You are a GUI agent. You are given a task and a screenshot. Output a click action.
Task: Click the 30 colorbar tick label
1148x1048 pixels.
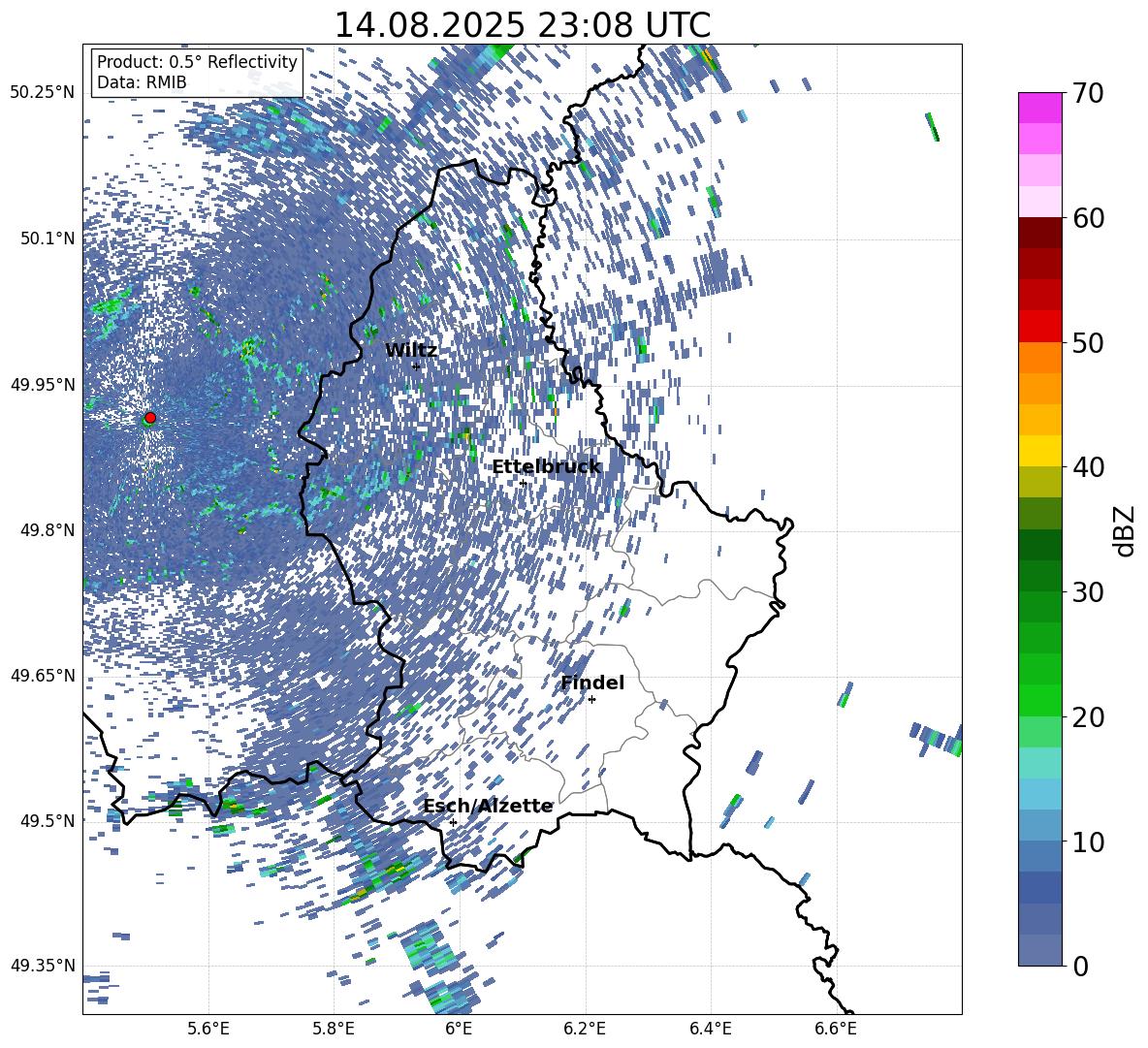click(1088, 592)
